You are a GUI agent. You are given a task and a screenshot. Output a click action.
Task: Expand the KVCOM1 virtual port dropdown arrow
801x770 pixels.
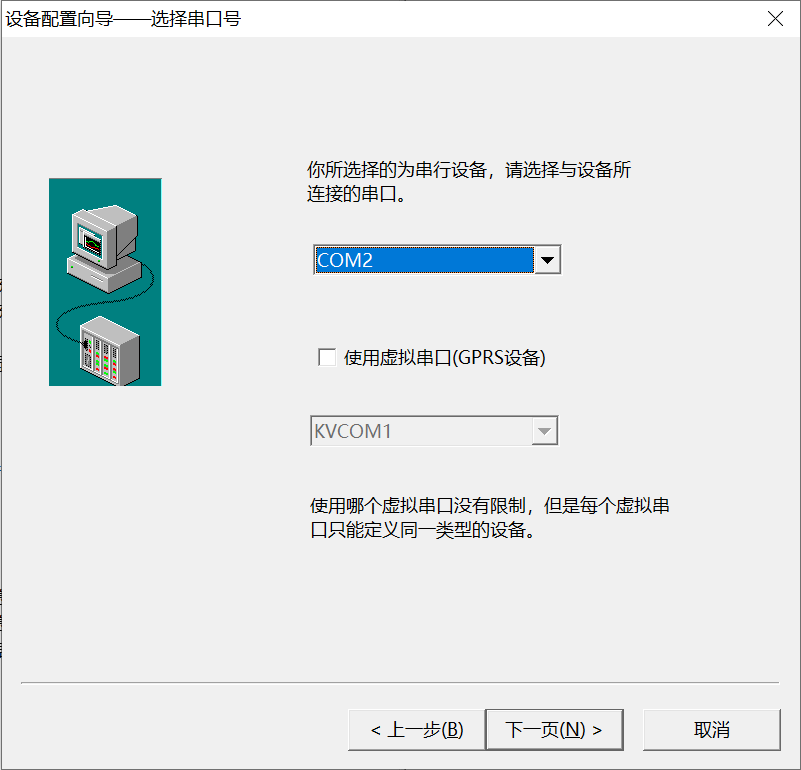543,431
